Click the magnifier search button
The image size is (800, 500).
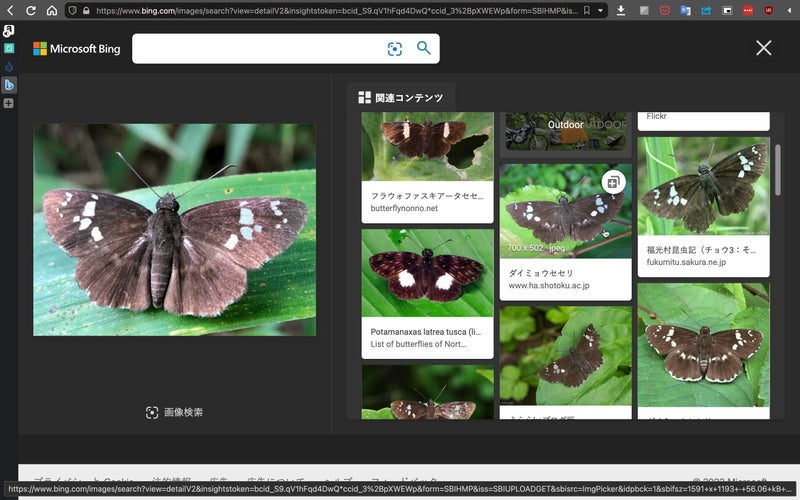(423, 48)
